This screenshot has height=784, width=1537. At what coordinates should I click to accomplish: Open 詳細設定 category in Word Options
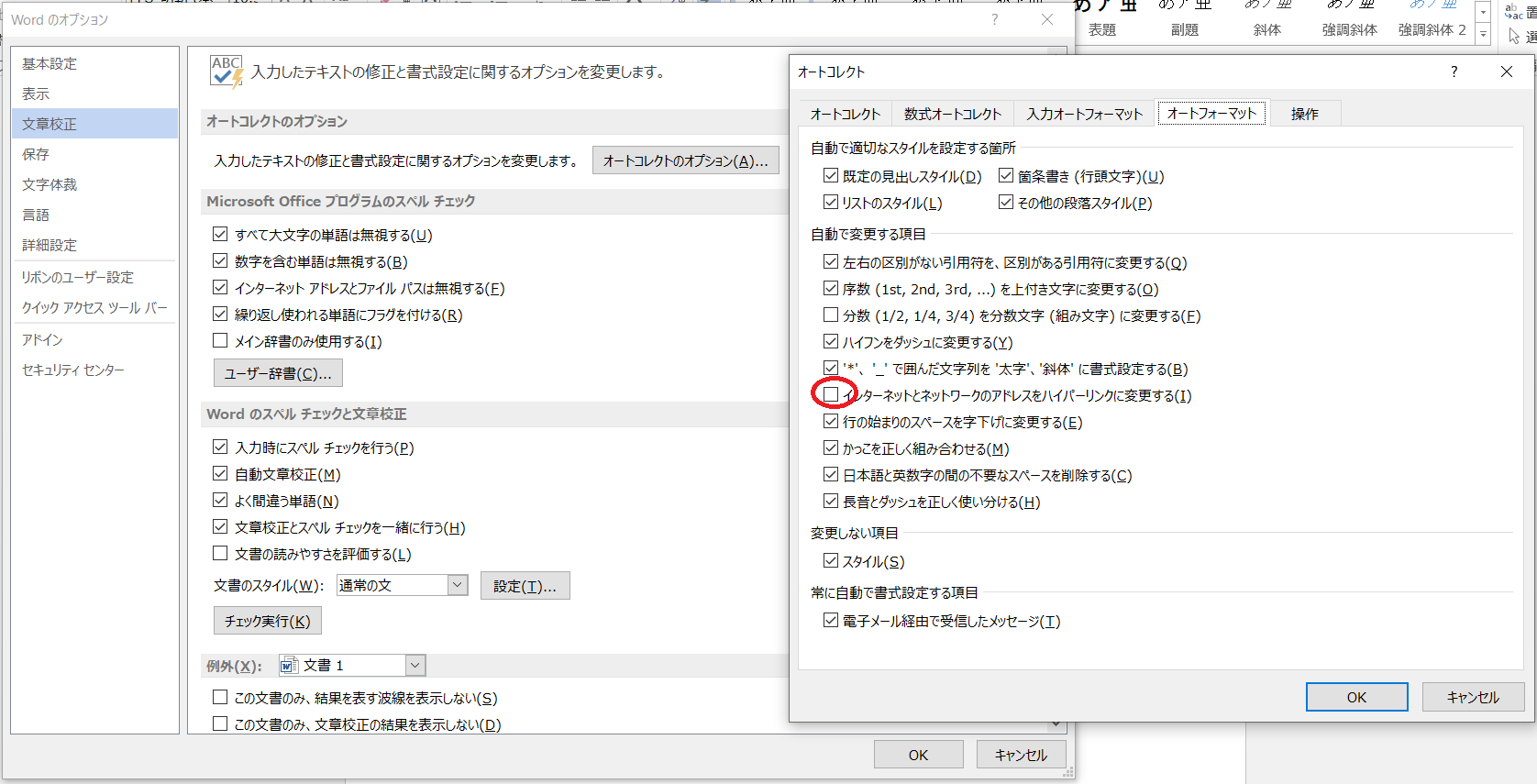94,245
